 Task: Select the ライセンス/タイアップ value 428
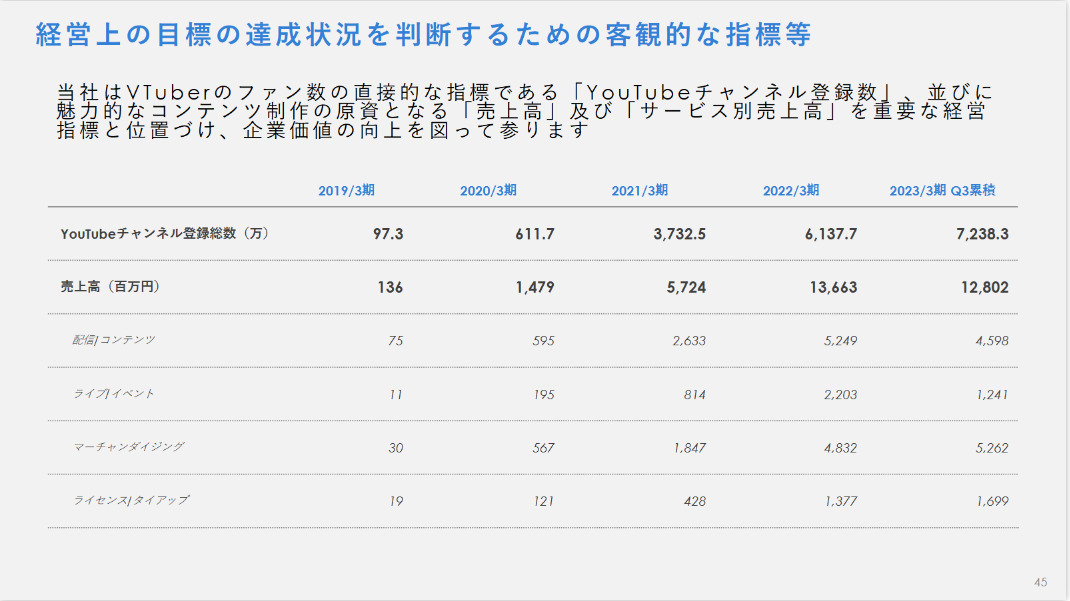pyautogui.click(x=695, y=501)
